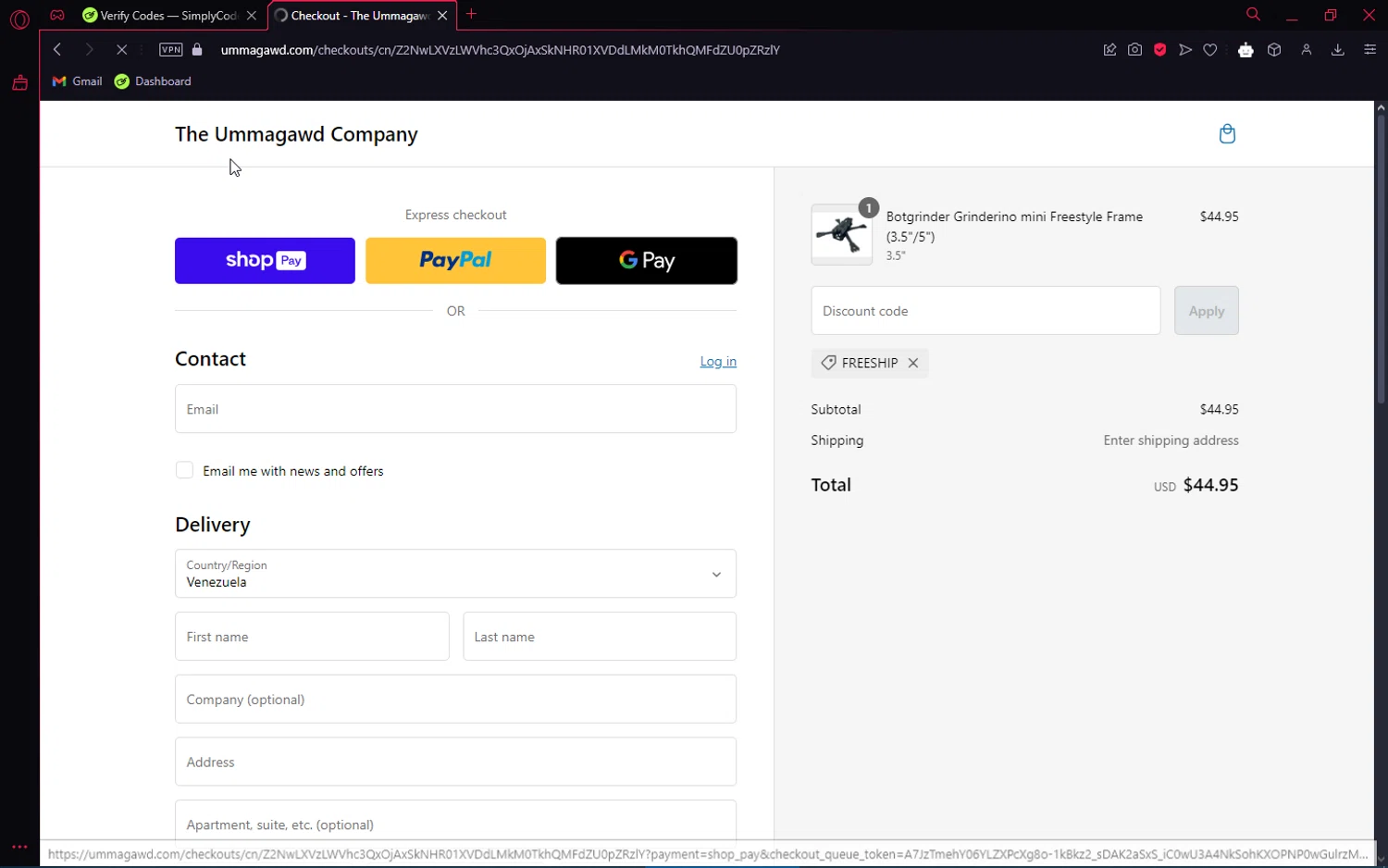Open the Gmail bookmark
The image size is (1388, 868).
[78, 81]
